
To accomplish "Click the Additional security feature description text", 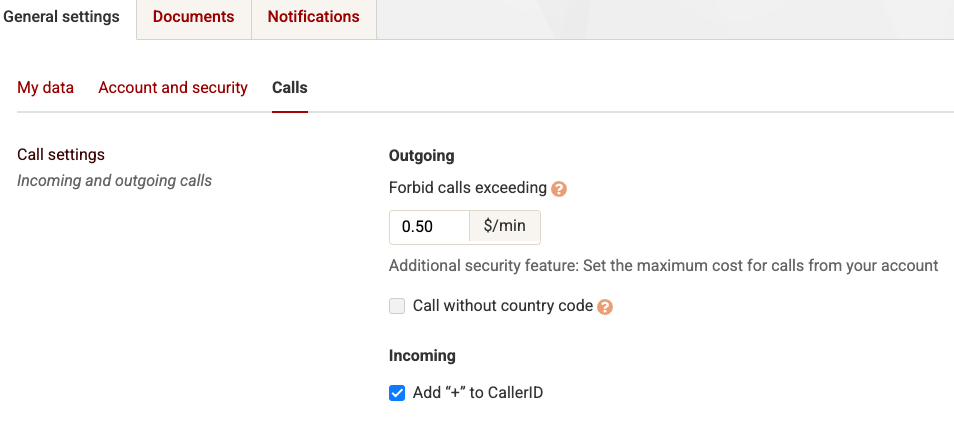I will coord(663,266).
